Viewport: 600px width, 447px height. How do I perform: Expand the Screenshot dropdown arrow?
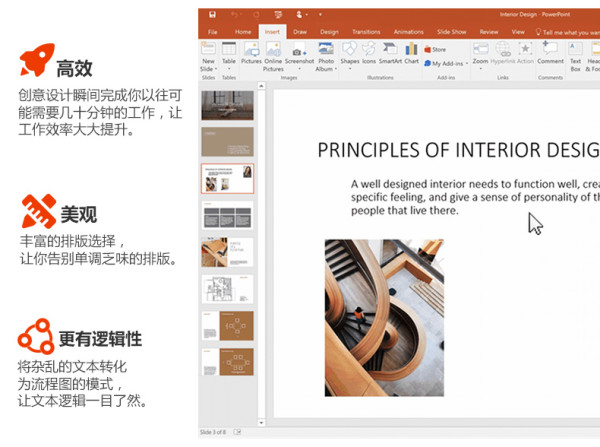tap(300, 69)
